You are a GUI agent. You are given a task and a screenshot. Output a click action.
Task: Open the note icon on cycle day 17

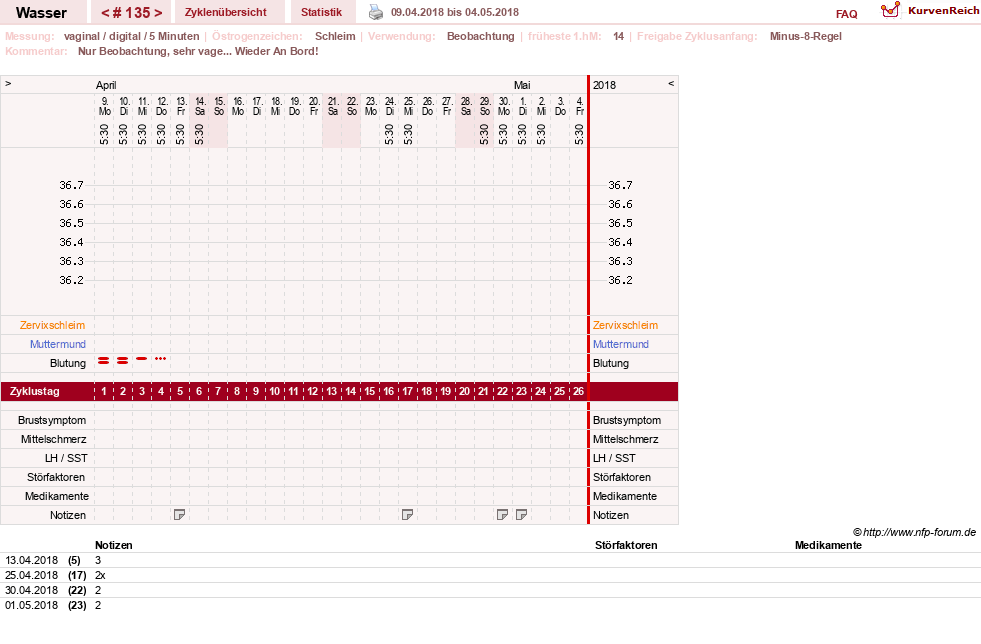pos(407,515)
